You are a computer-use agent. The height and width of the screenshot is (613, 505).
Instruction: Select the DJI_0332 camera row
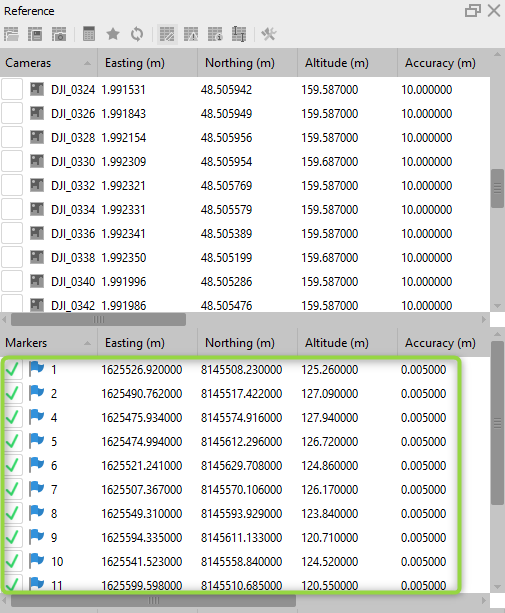245,186
